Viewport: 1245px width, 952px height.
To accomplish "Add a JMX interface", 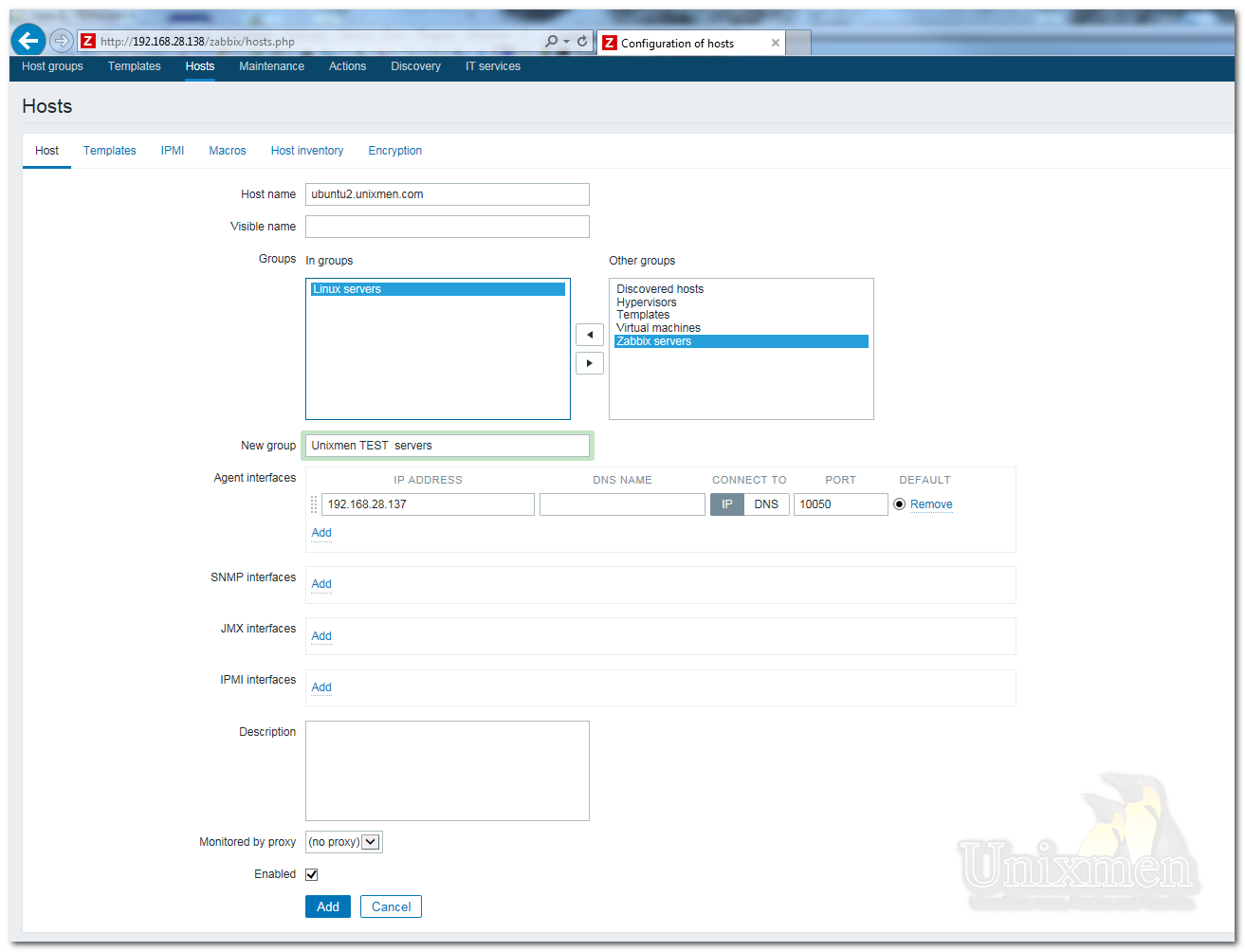I will 321,636.
